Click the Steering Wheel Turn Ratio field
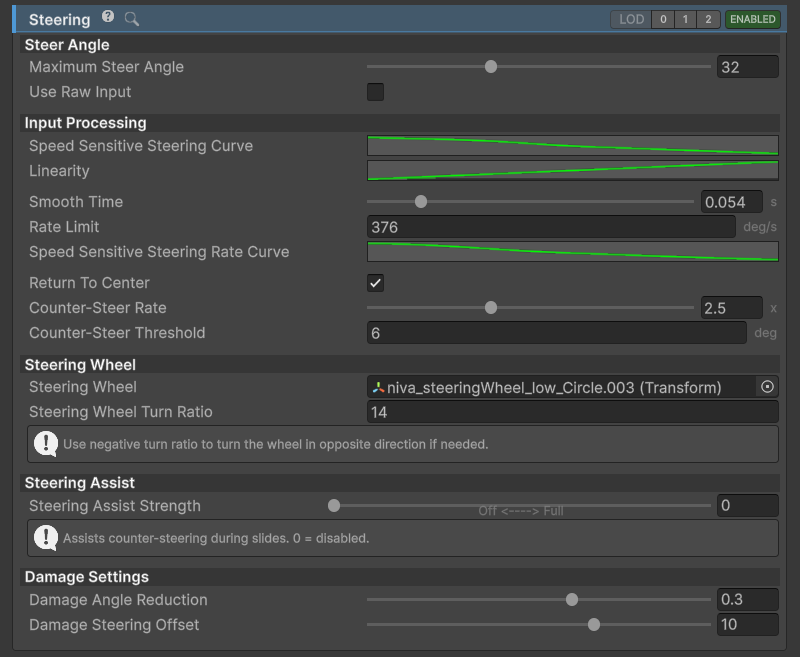Viewport: 800px width, 657px height. 572,412
